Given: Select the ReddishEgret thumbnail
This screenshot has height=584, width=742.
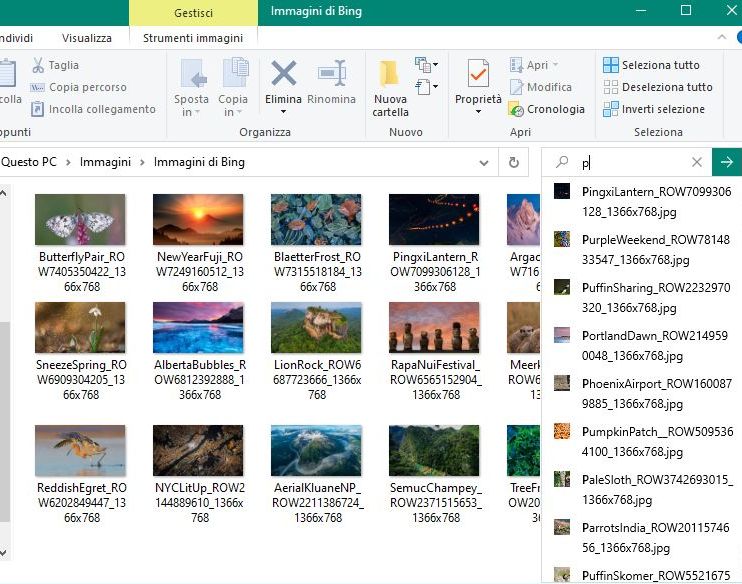Looking at the screenshot, I should click(x=80, y=451).
